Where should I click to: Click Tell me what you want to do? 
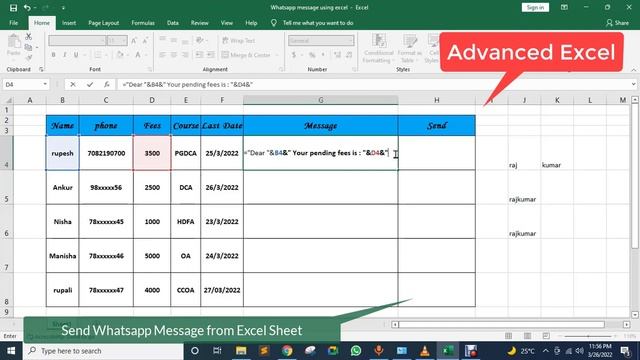[318, 23]
